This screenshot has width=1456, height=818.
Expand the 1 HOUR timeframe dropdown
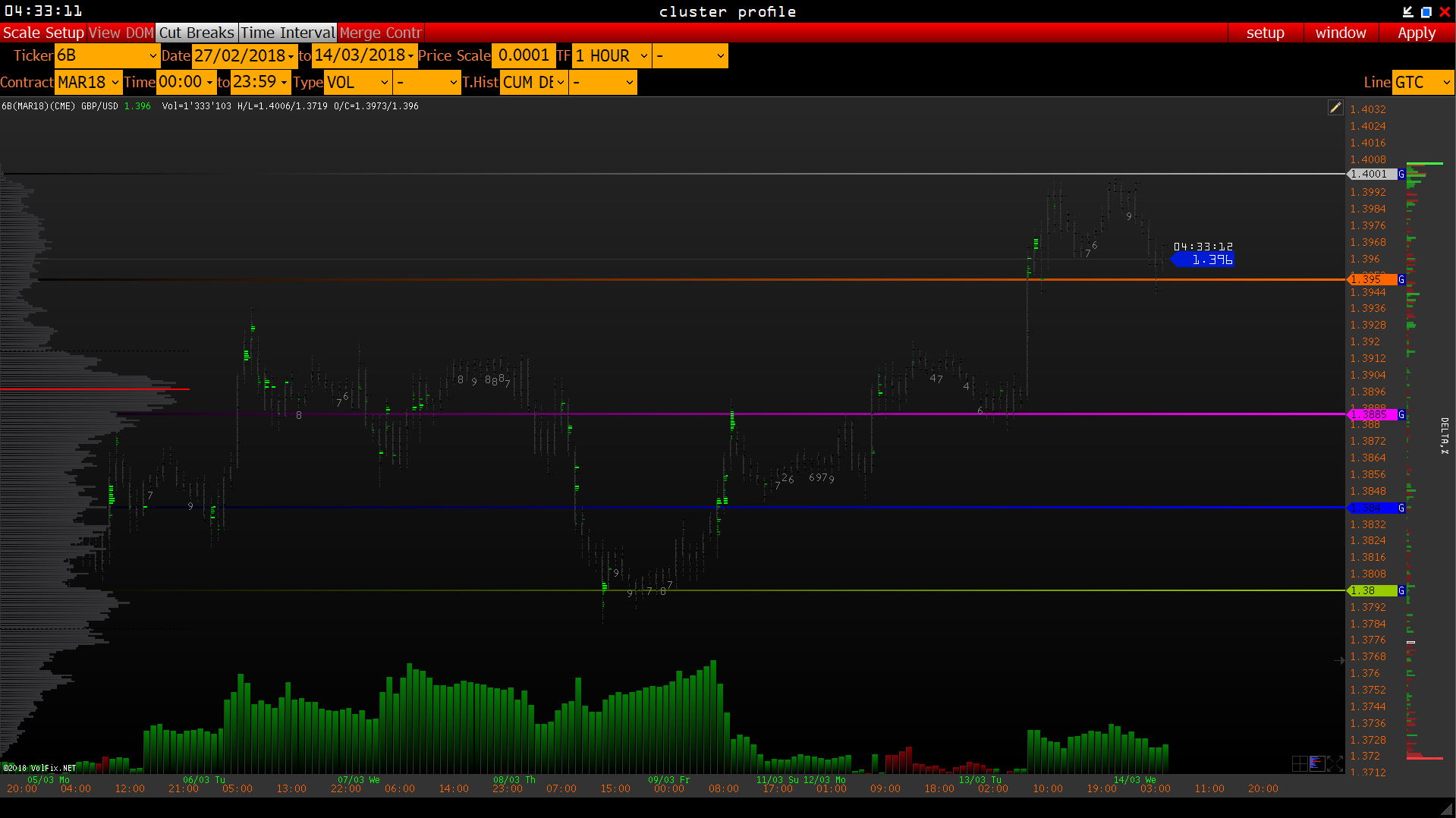click(612, 55)
